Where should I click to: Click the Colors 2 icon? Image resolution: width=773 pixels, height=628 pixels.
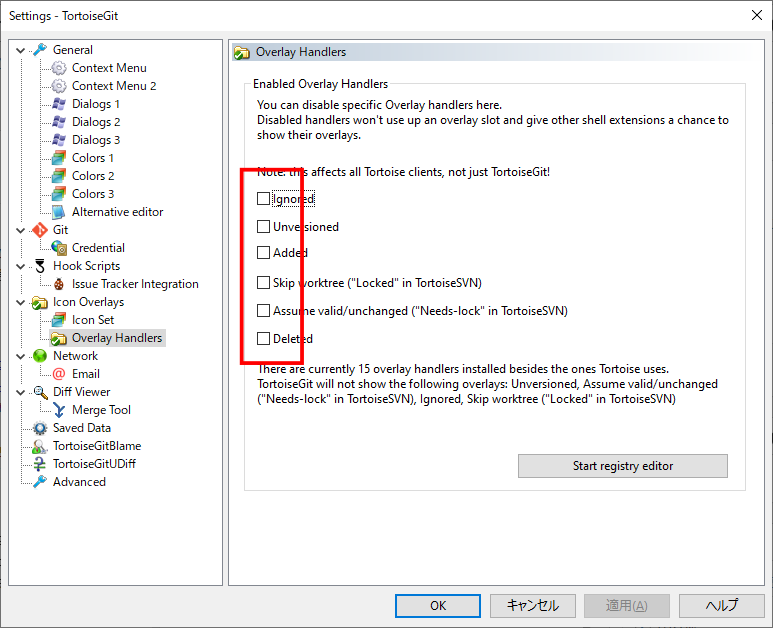click(x=59, y=176)
